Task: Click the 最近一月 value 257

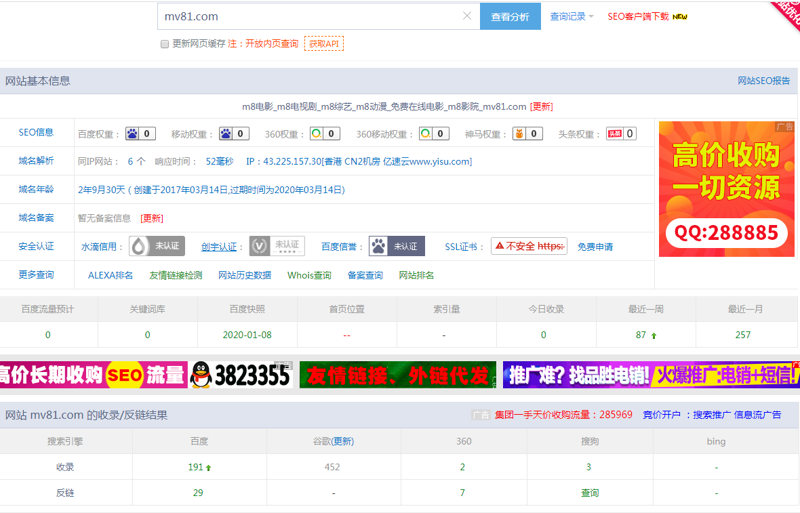Action: pos(743,335)
